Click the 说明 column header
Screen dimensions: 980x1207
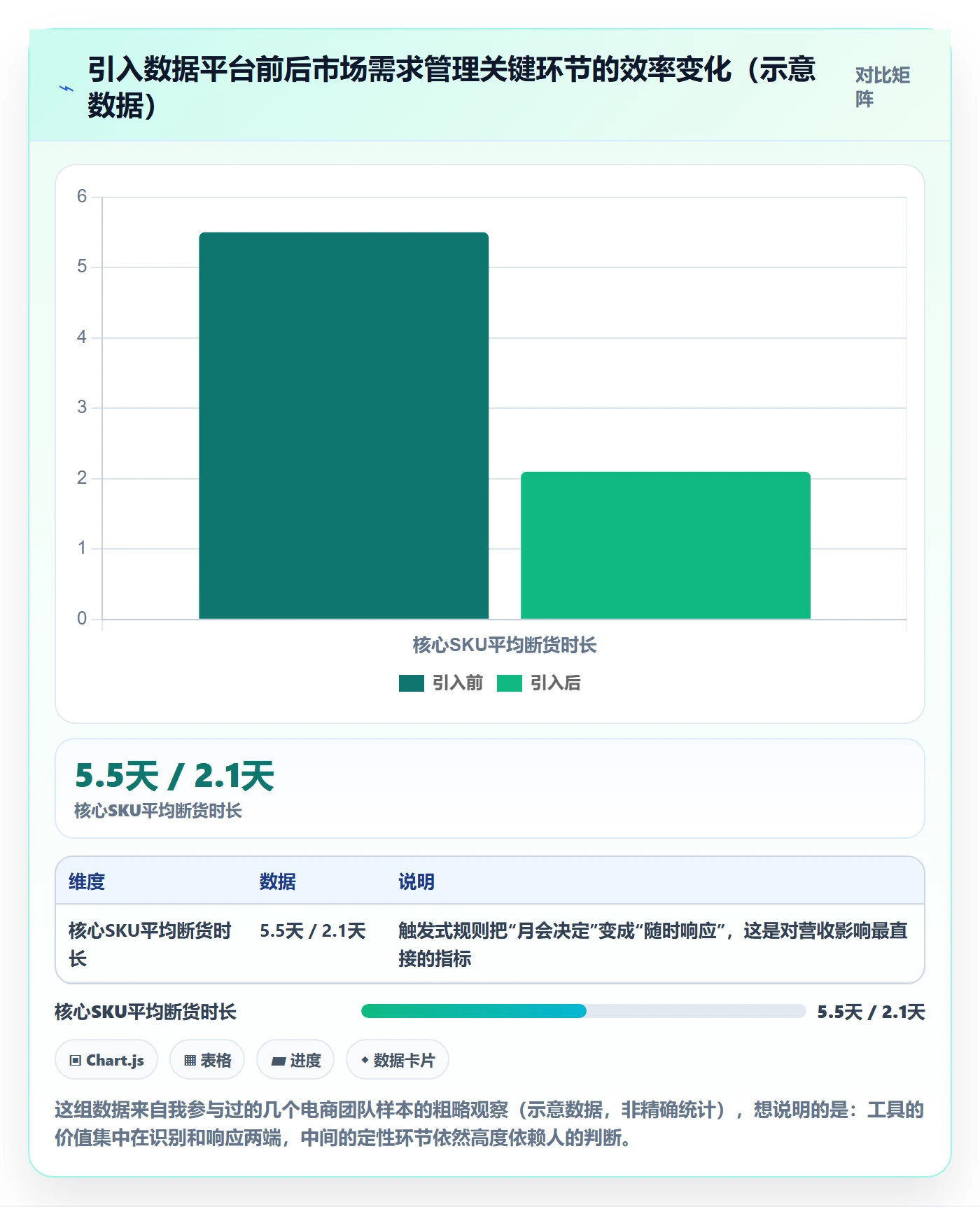(416, 881)
